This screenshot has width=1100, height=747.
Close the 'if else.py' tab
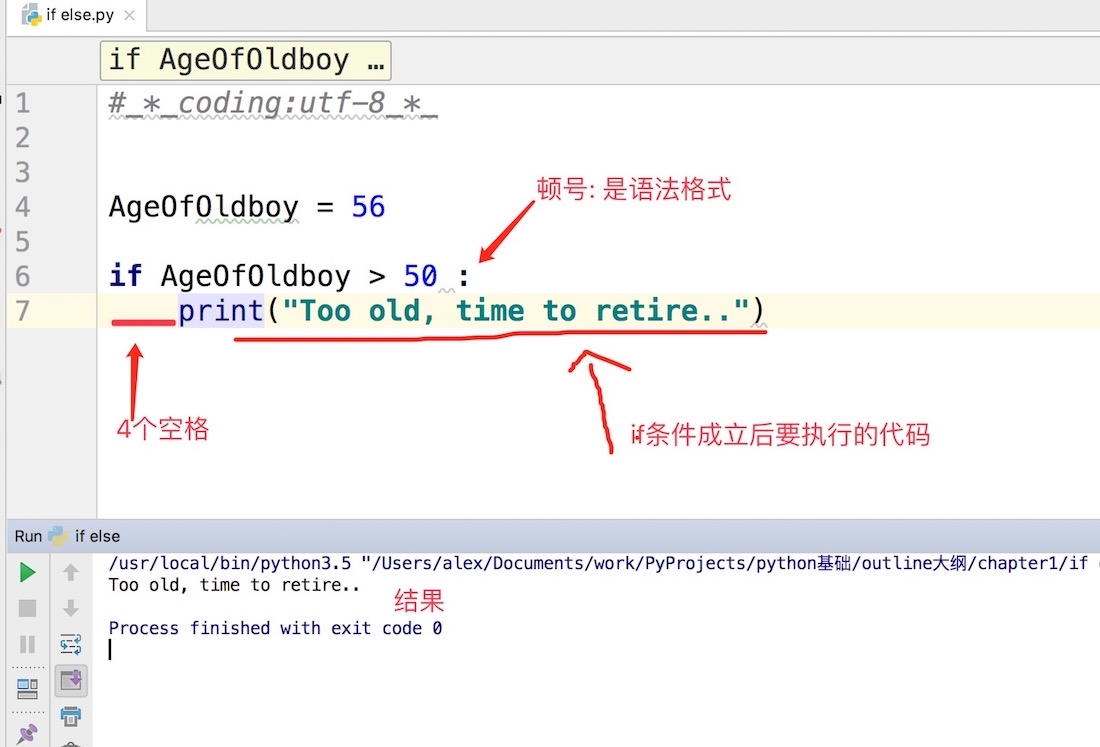129,15
